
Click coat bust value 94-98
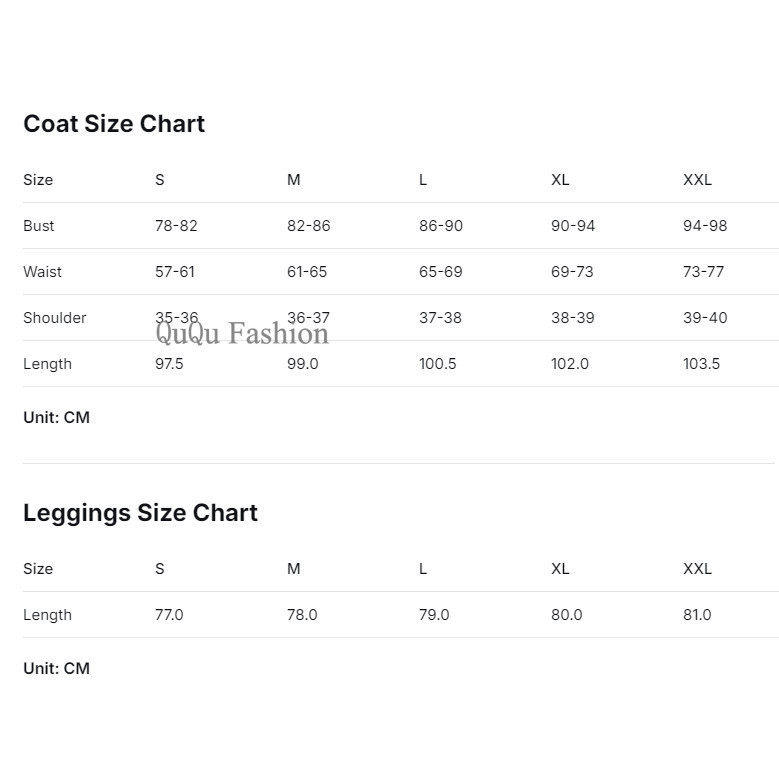point(704,226)
